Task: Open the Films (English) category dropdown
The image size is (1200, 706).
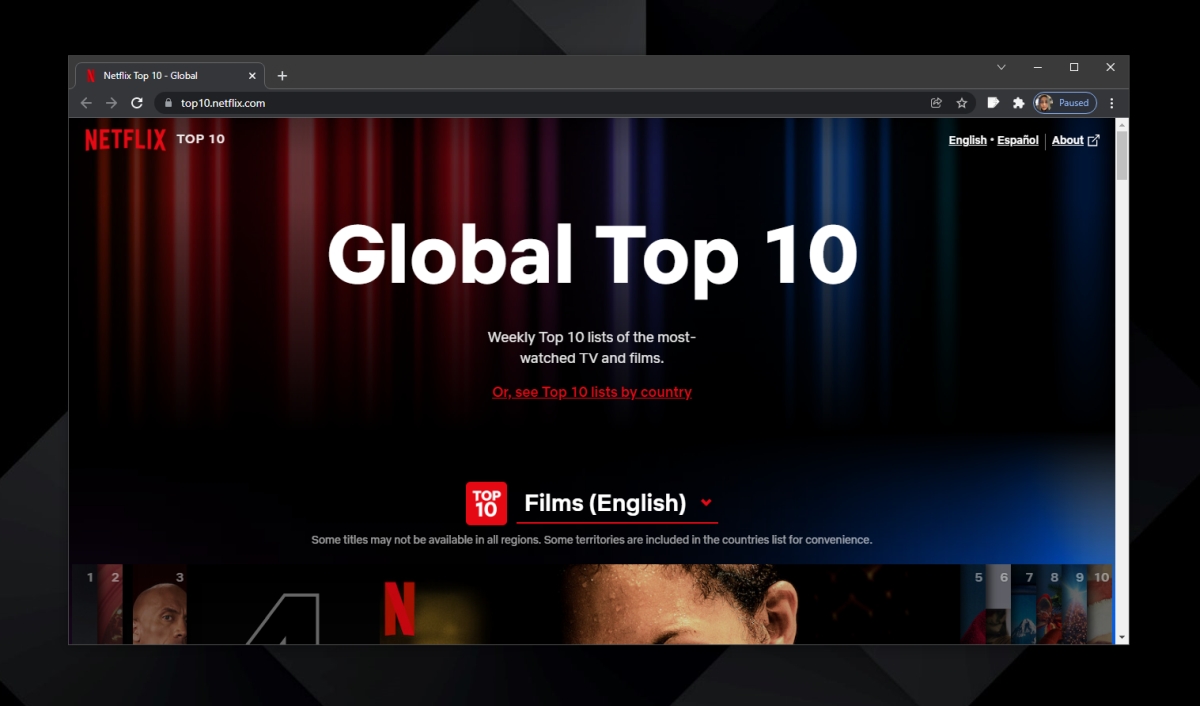Action: coord(617,503)
